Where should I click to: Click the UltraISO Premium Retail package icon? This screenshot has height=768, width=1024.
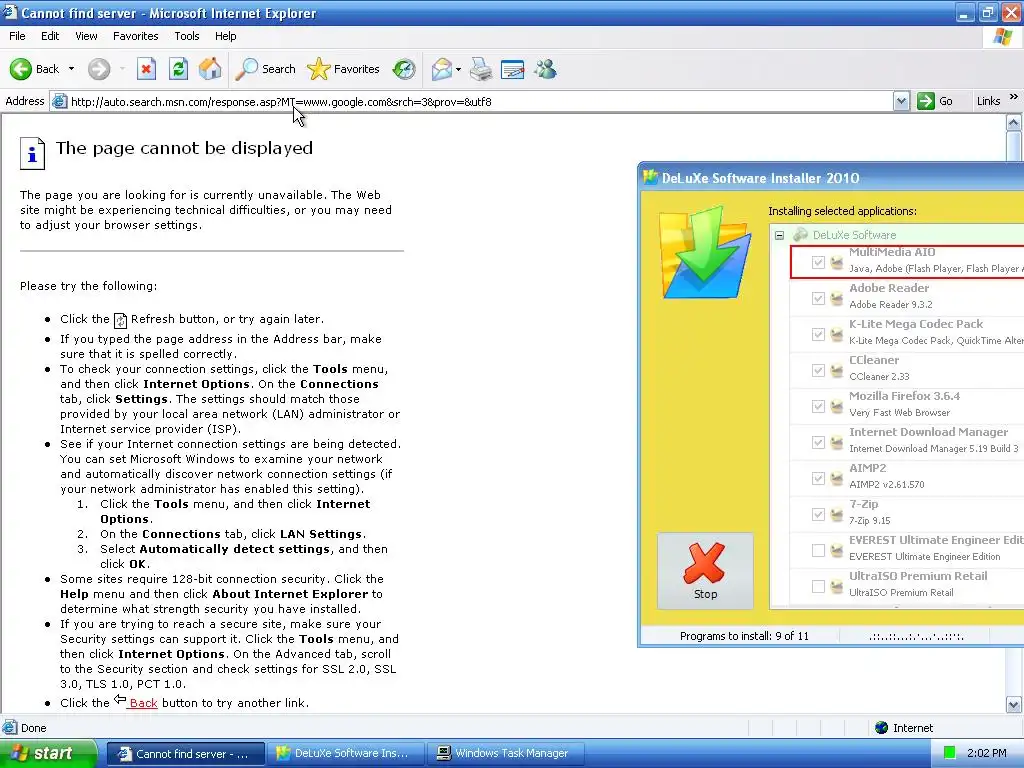837,586
